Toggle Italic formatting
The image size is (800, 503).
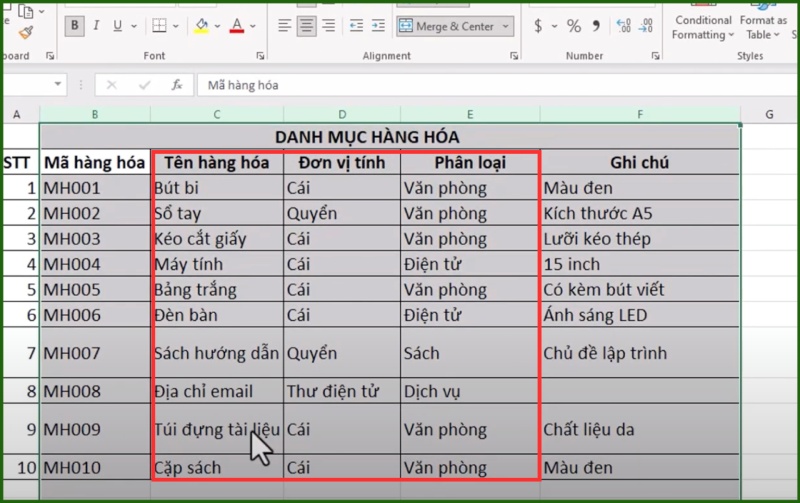coord(96,26)
